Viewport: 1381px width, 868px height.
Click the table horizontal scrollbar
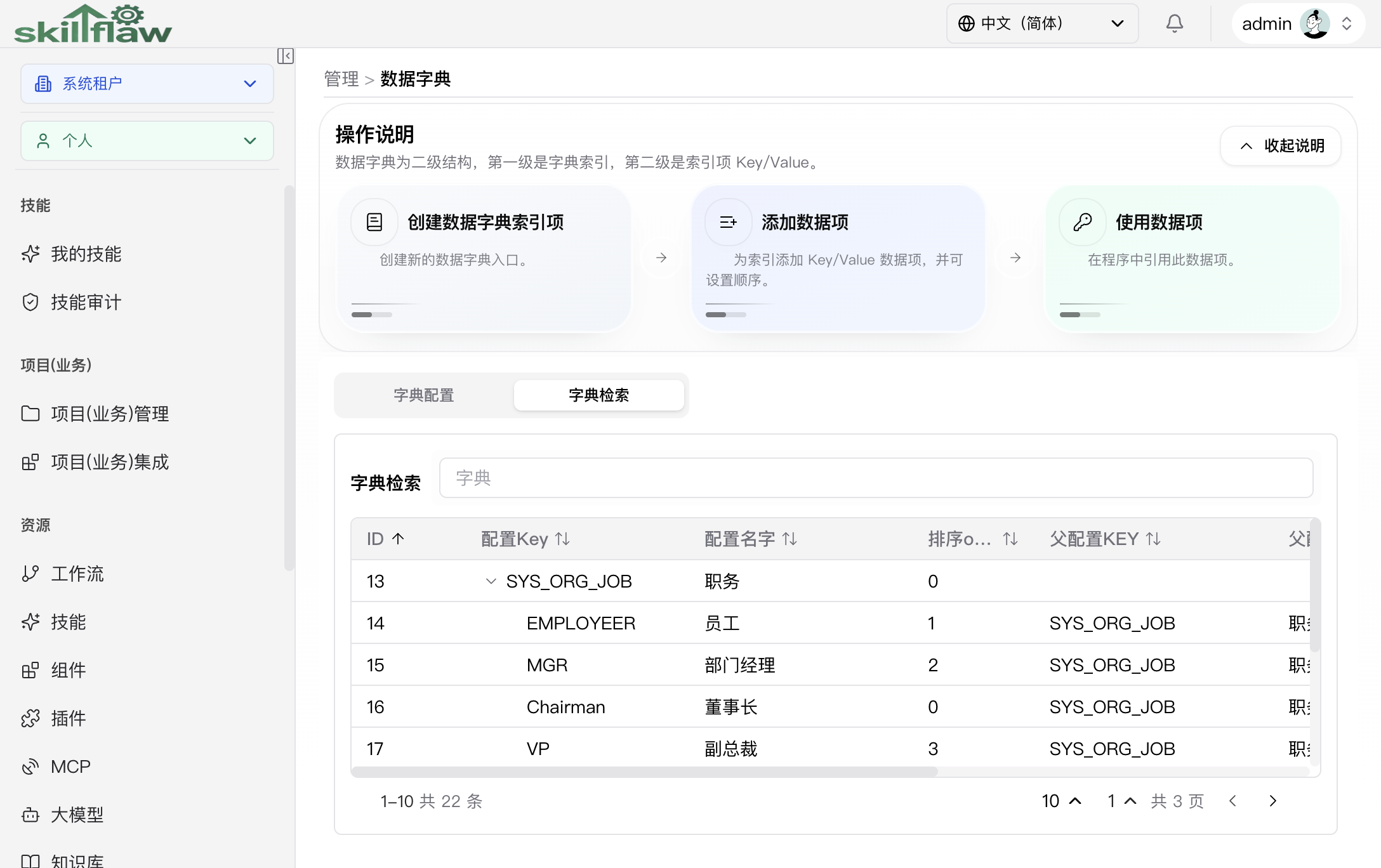pyautogui.click(x=645, y=772)
